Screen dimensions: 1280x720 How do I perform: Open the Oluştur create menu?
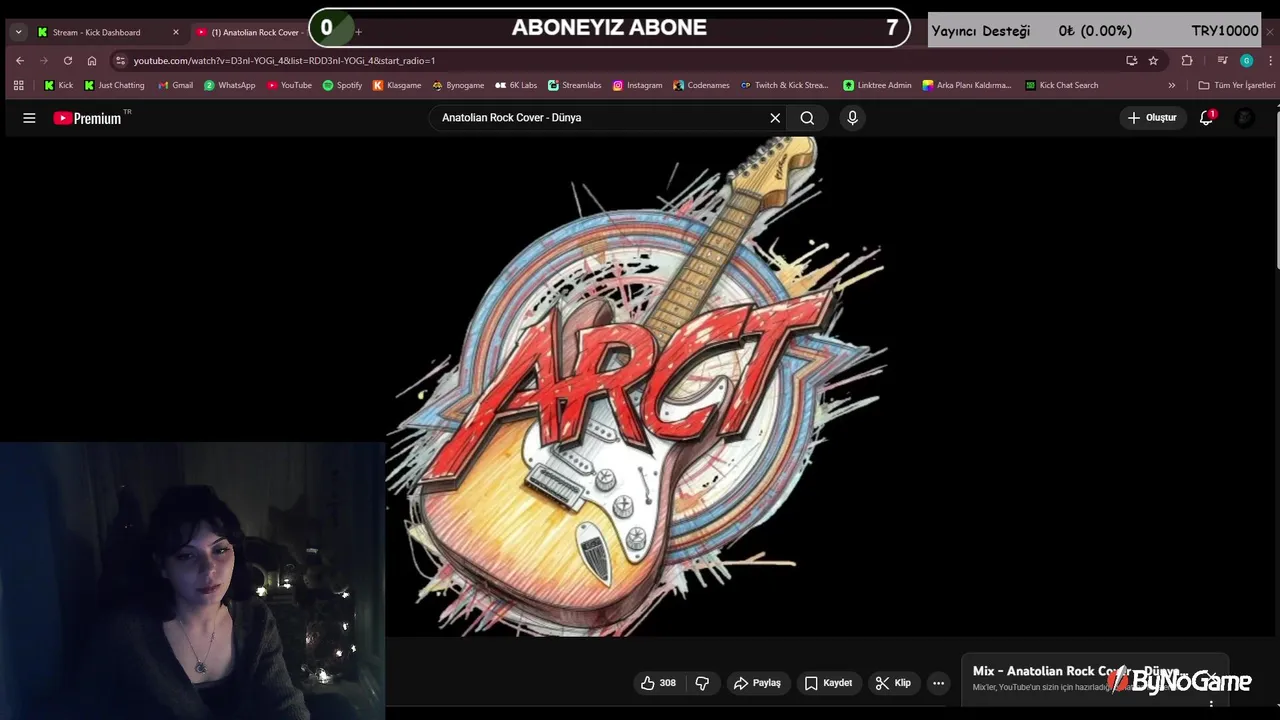1152,118
